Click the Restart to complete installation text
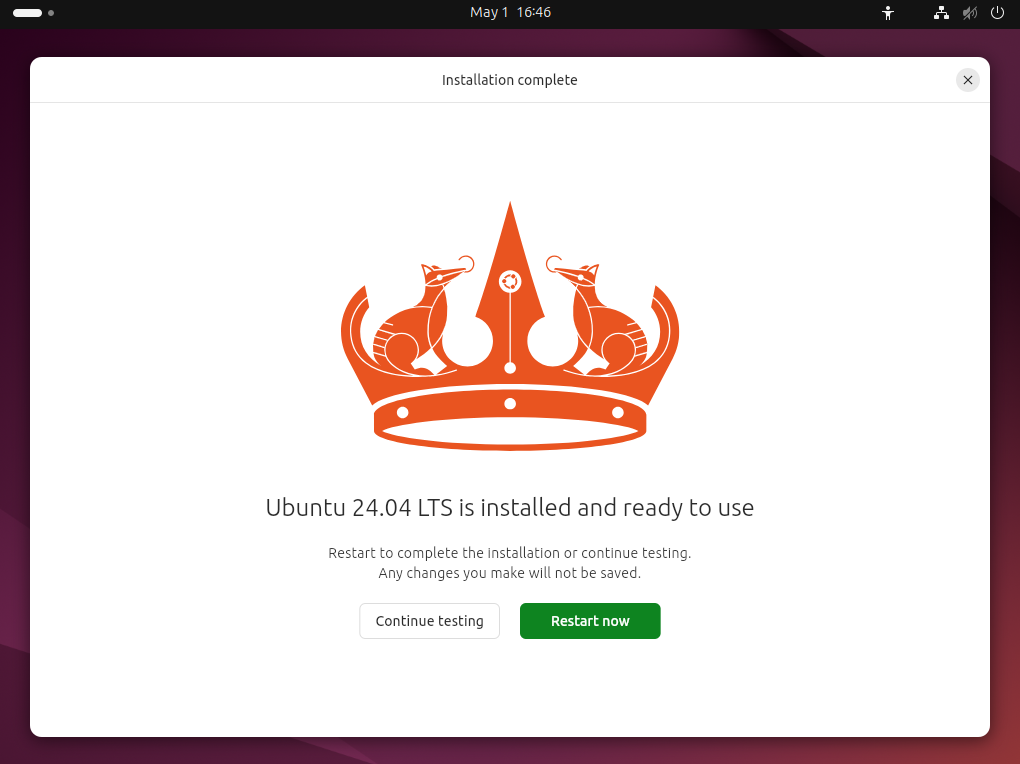This screenshot has width=1020, height=764. [x=510, y=553]
